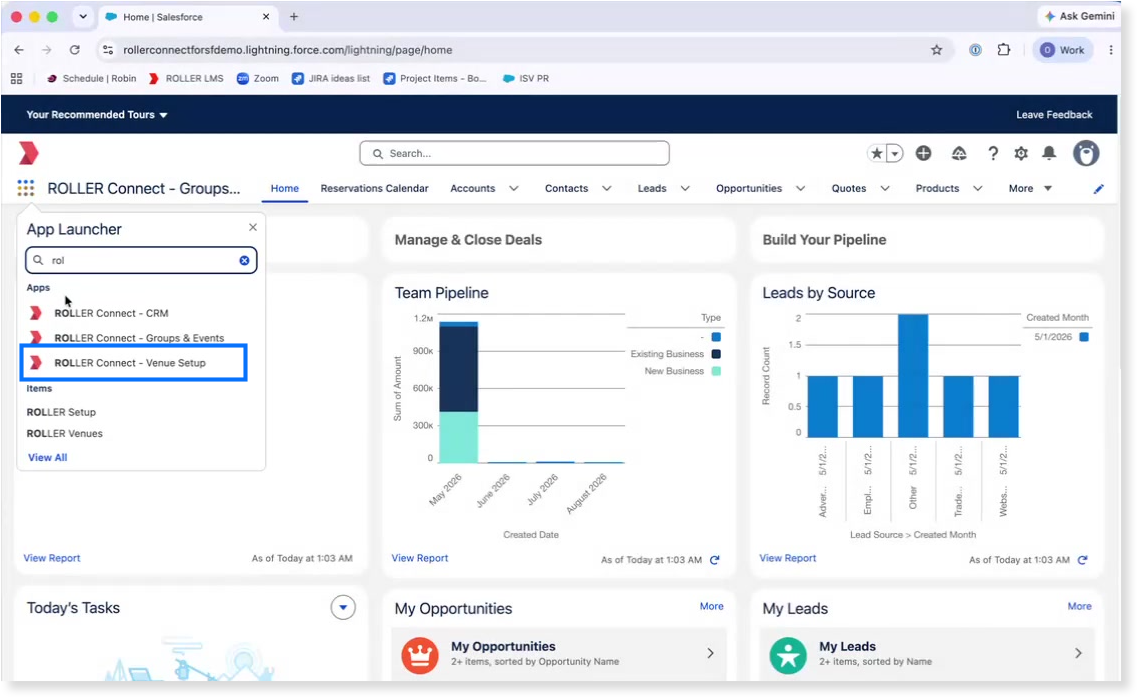Viewport: 1137px width, 697px height.
Task: Open the ROLLER Venues item
Action: click(65, 434)
